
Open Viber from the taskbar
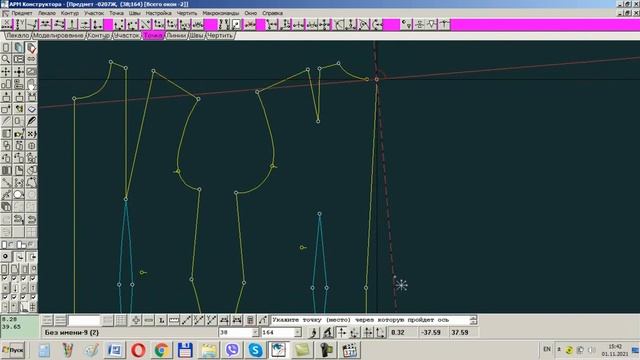pos(232,350)
